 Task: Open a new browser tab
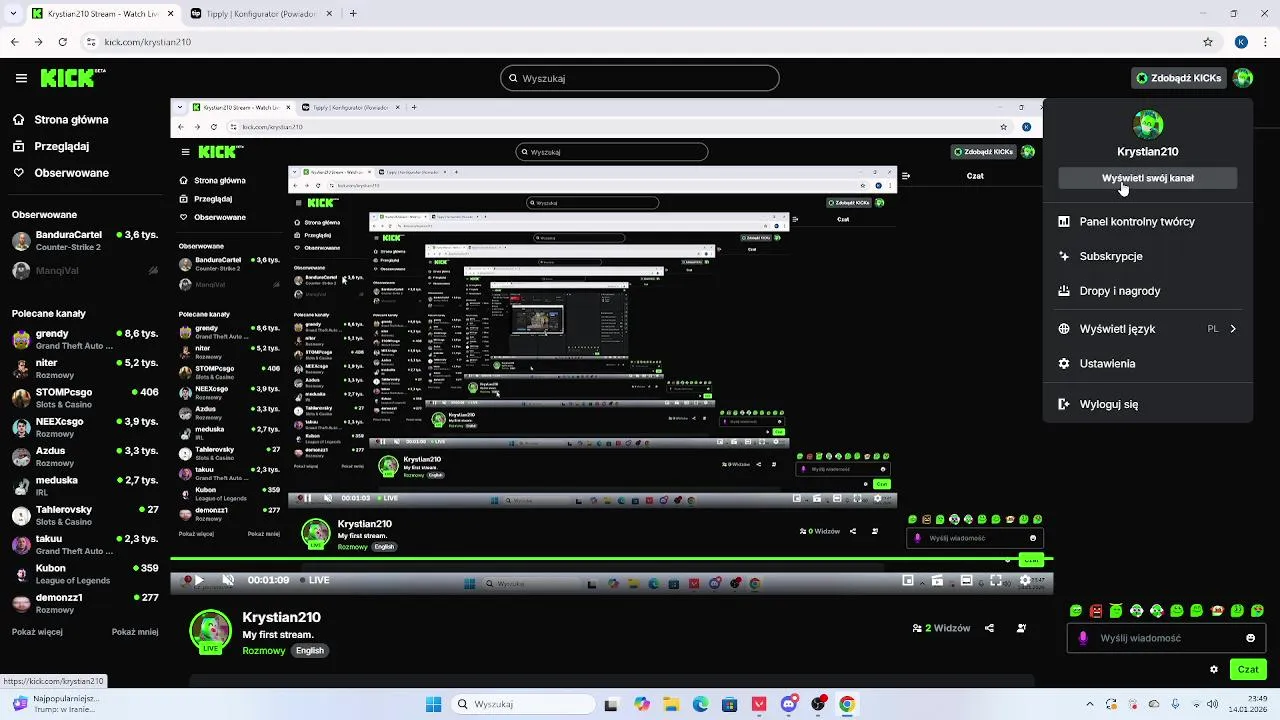(x=353, y=14)
